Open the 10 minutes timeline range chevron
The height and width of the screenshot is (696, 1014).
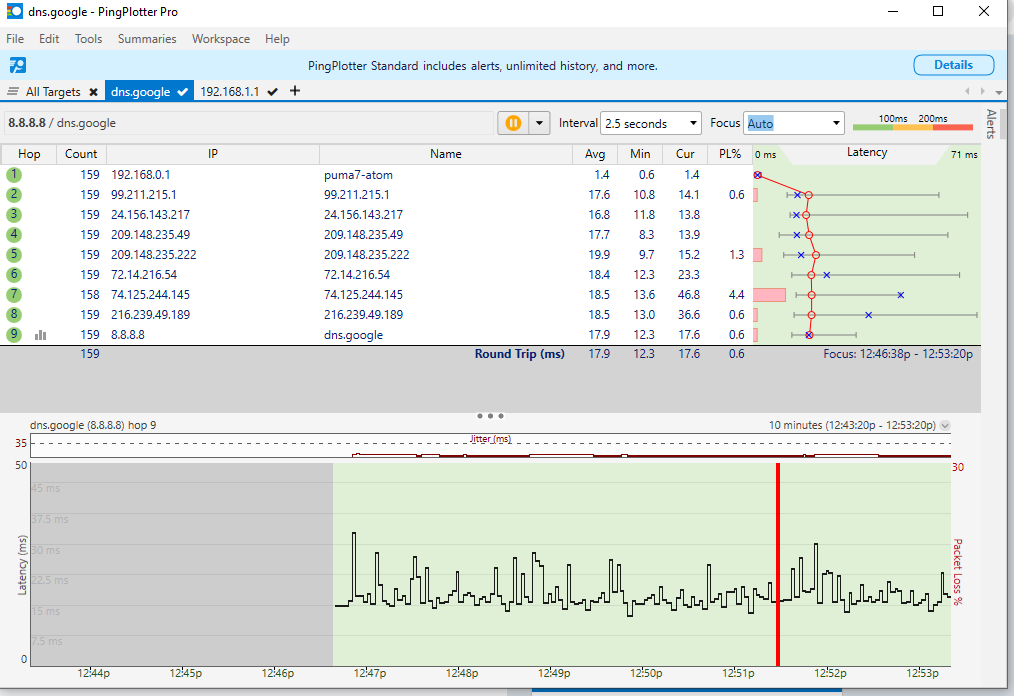tap(945, 426)
